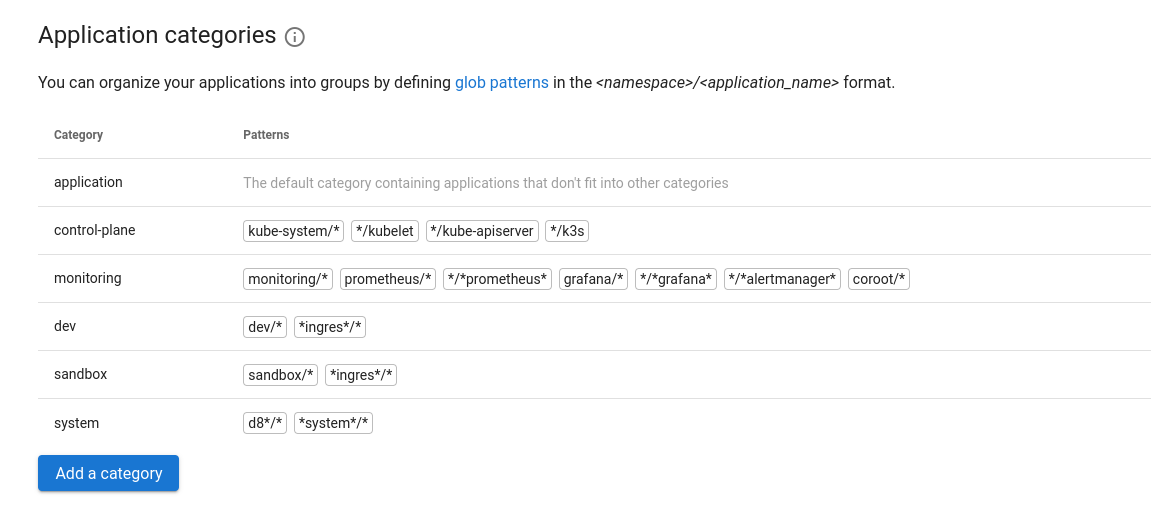Click the prometheus/* pattern chip
The image size is (1151, 529).
coord(388,279)
